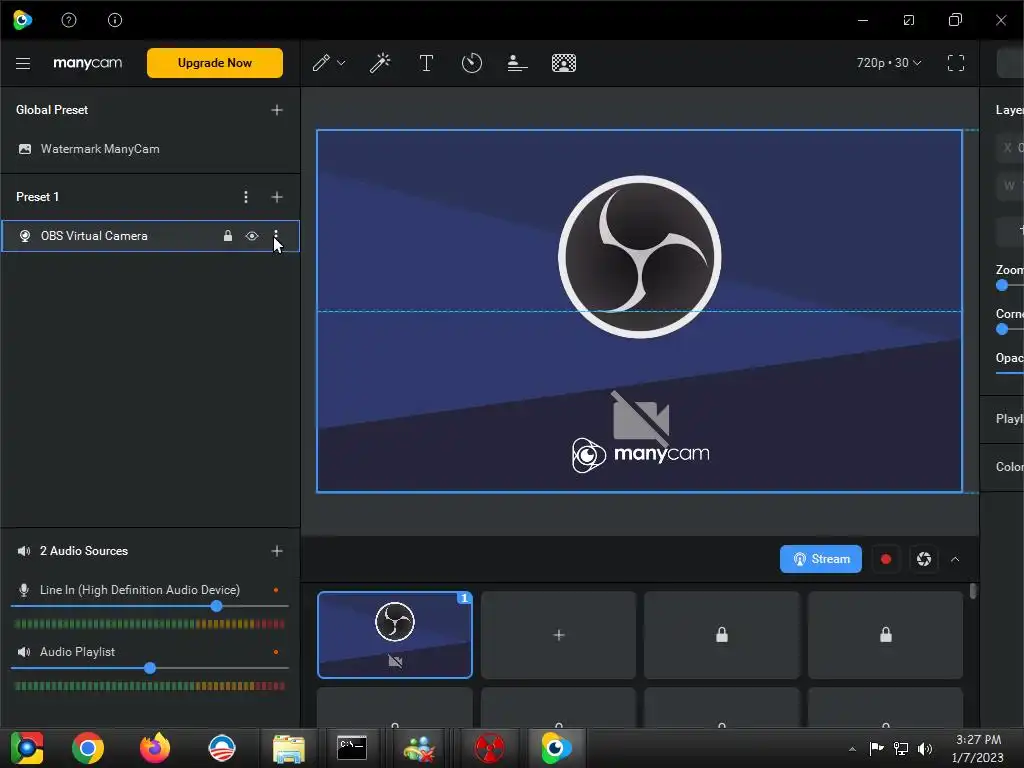This screenshot has width=1024, height=768.
Task: Open Preset 1 options menu
Action: [x=246, y=197]
